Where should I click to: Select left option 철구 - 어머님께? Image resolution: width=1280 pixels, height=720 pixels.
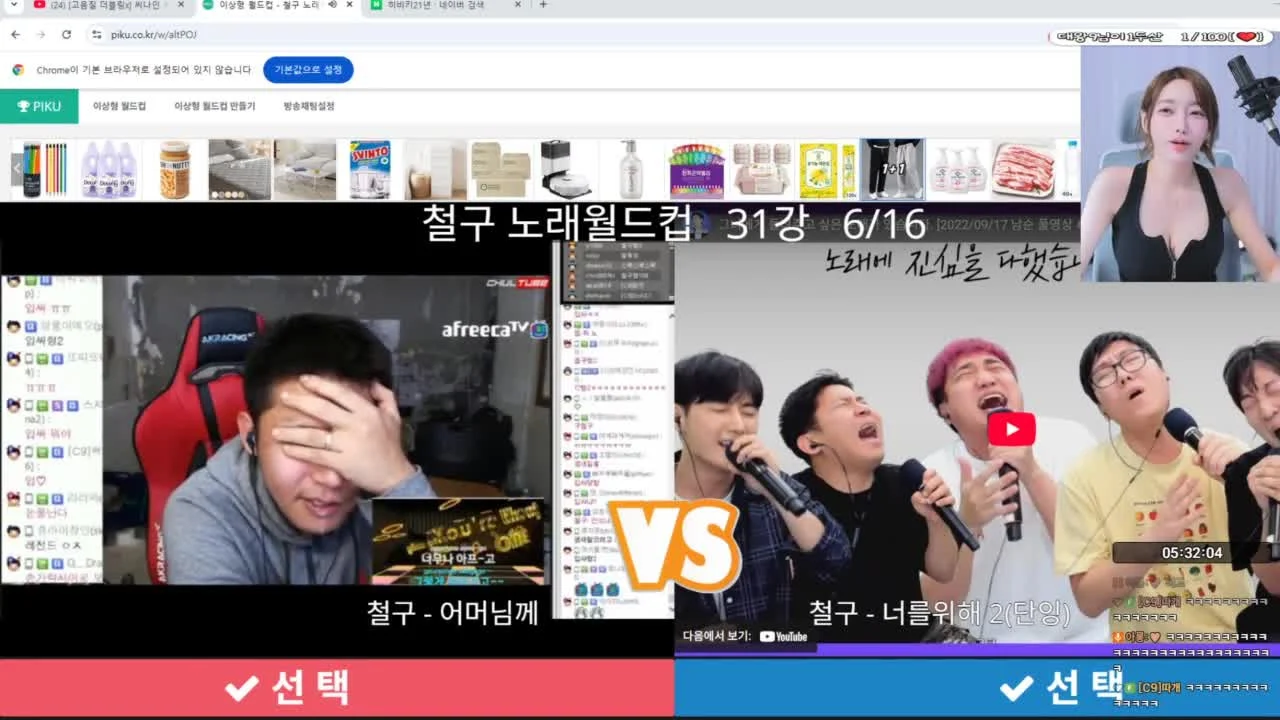pyautogui.click(x=337, y=687)
